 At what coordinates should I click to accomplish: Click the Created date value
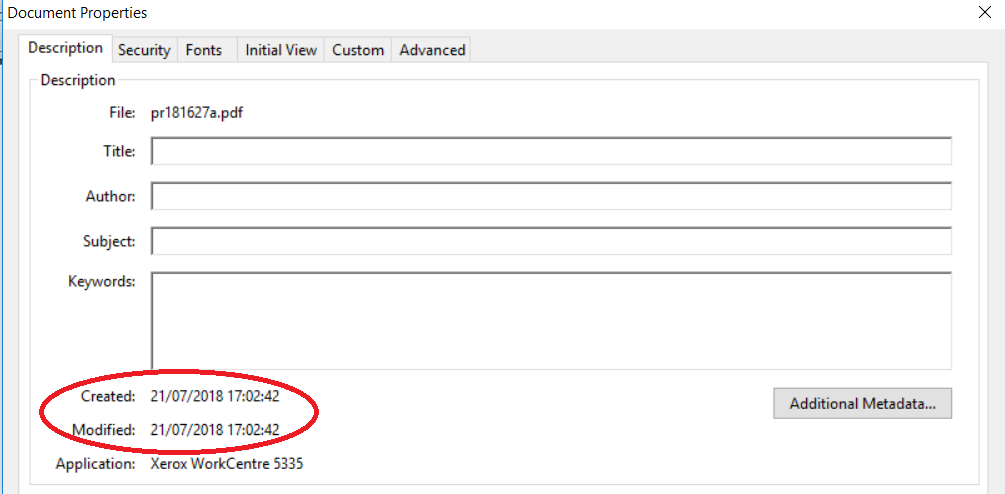point(214,396)
